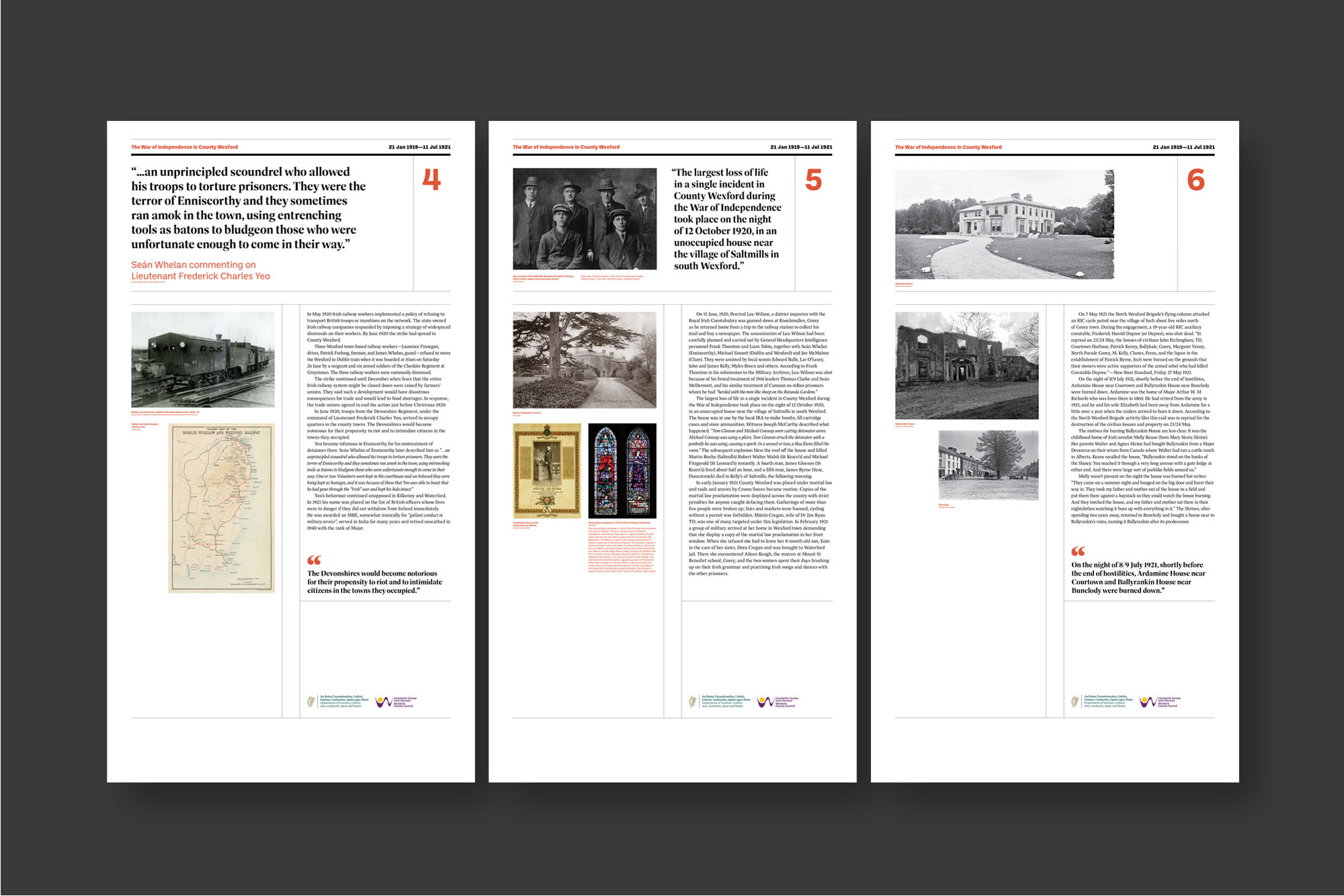
Task: Select the large red number 4
Action: (x=431, y=179)
